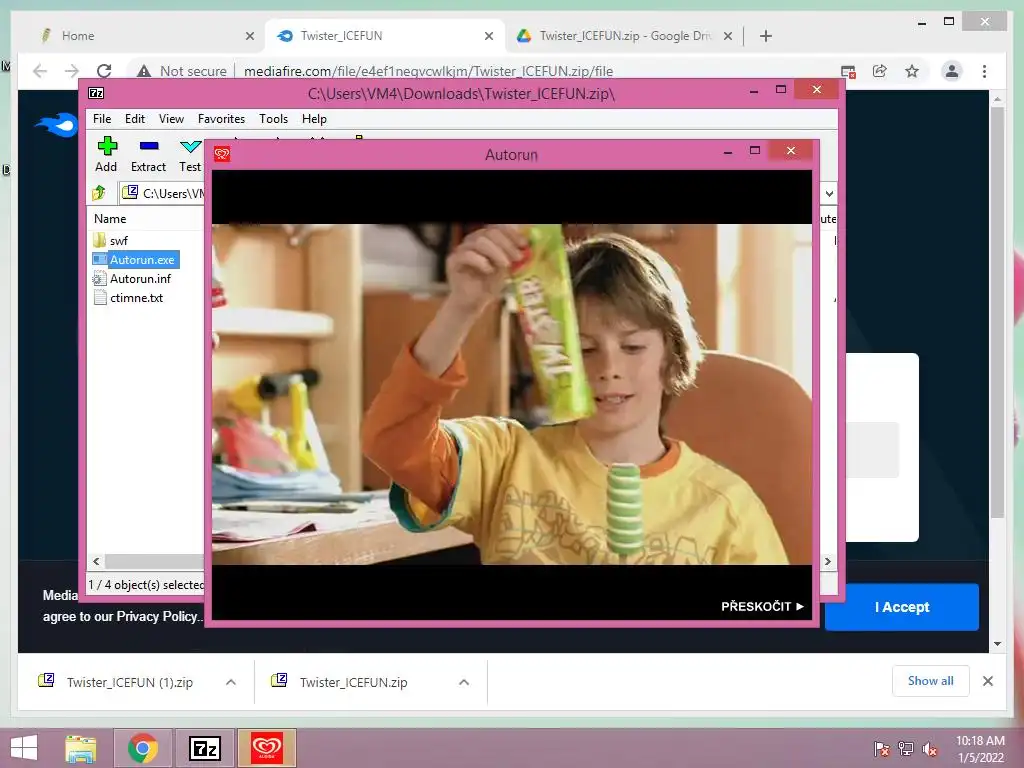Viewport: 1024px width, 768px height.
Task: Open the 7-Zip View menu
Action: (x=171, y=119)
